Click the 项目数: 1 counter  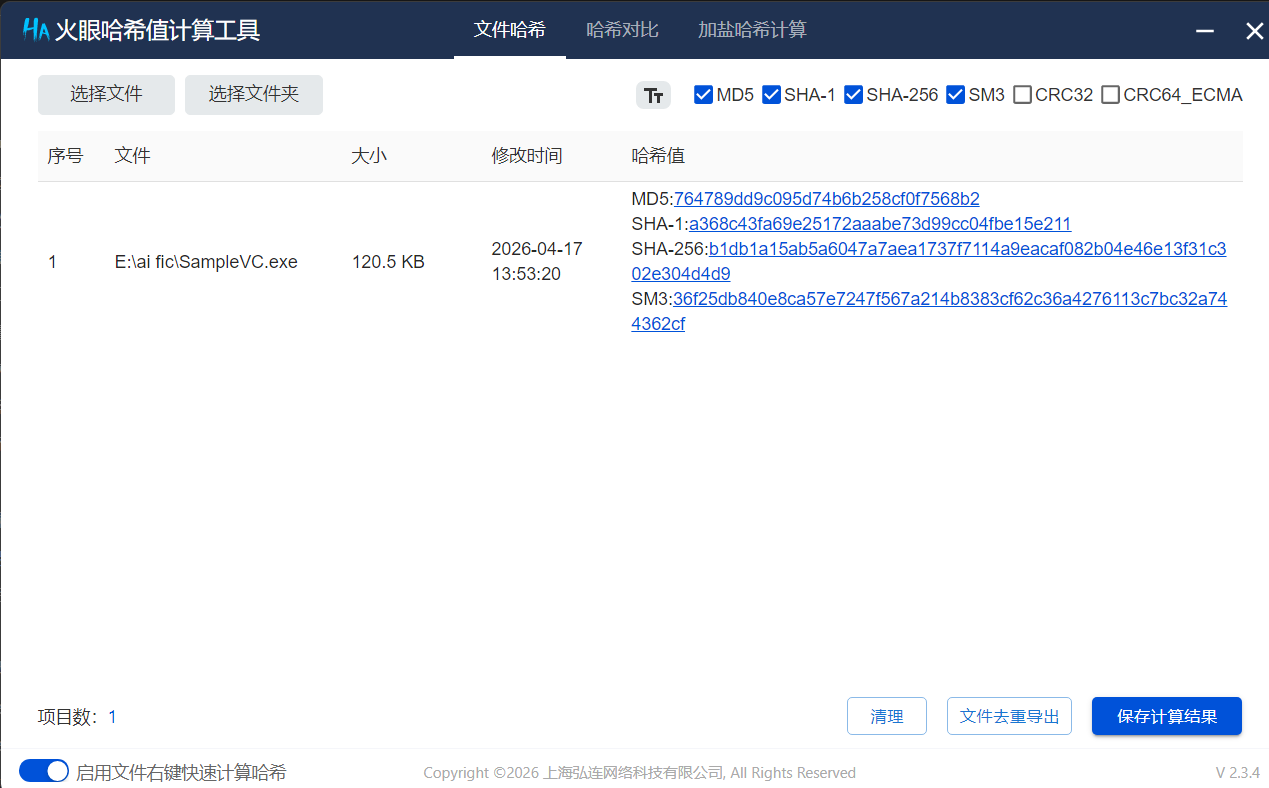point(77,717)
